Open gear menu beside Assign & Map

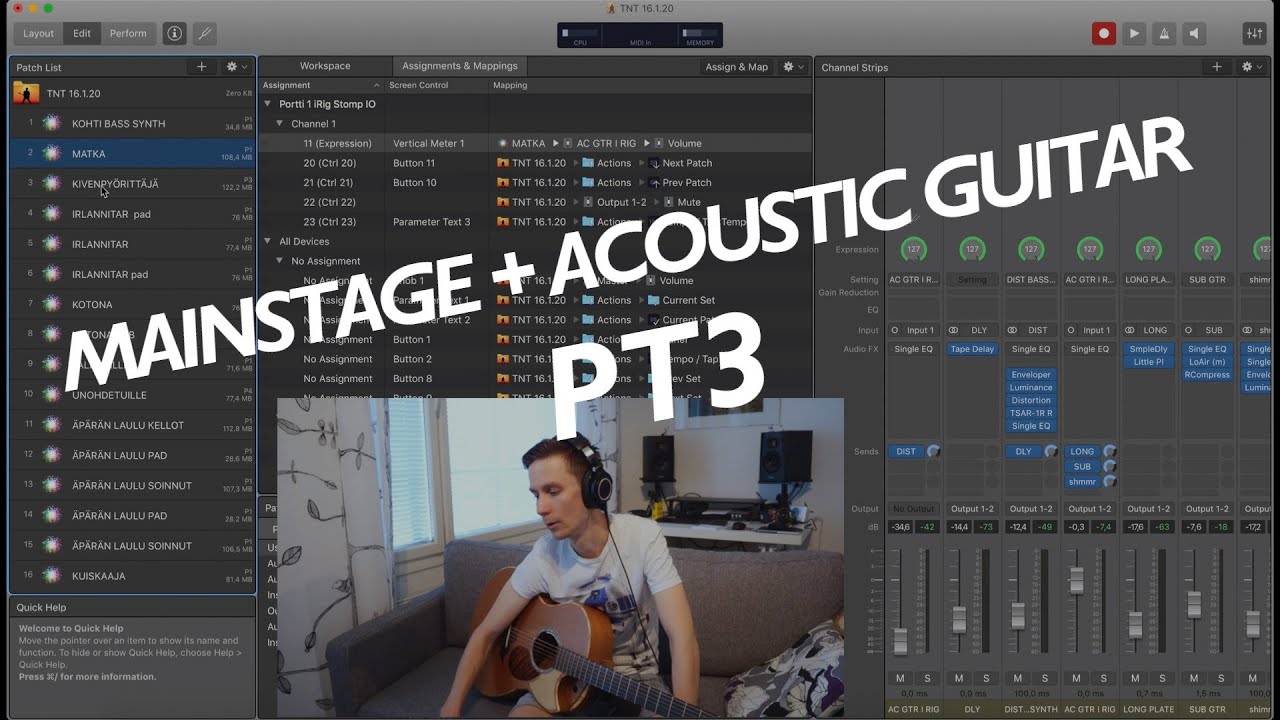coord(793,67)
